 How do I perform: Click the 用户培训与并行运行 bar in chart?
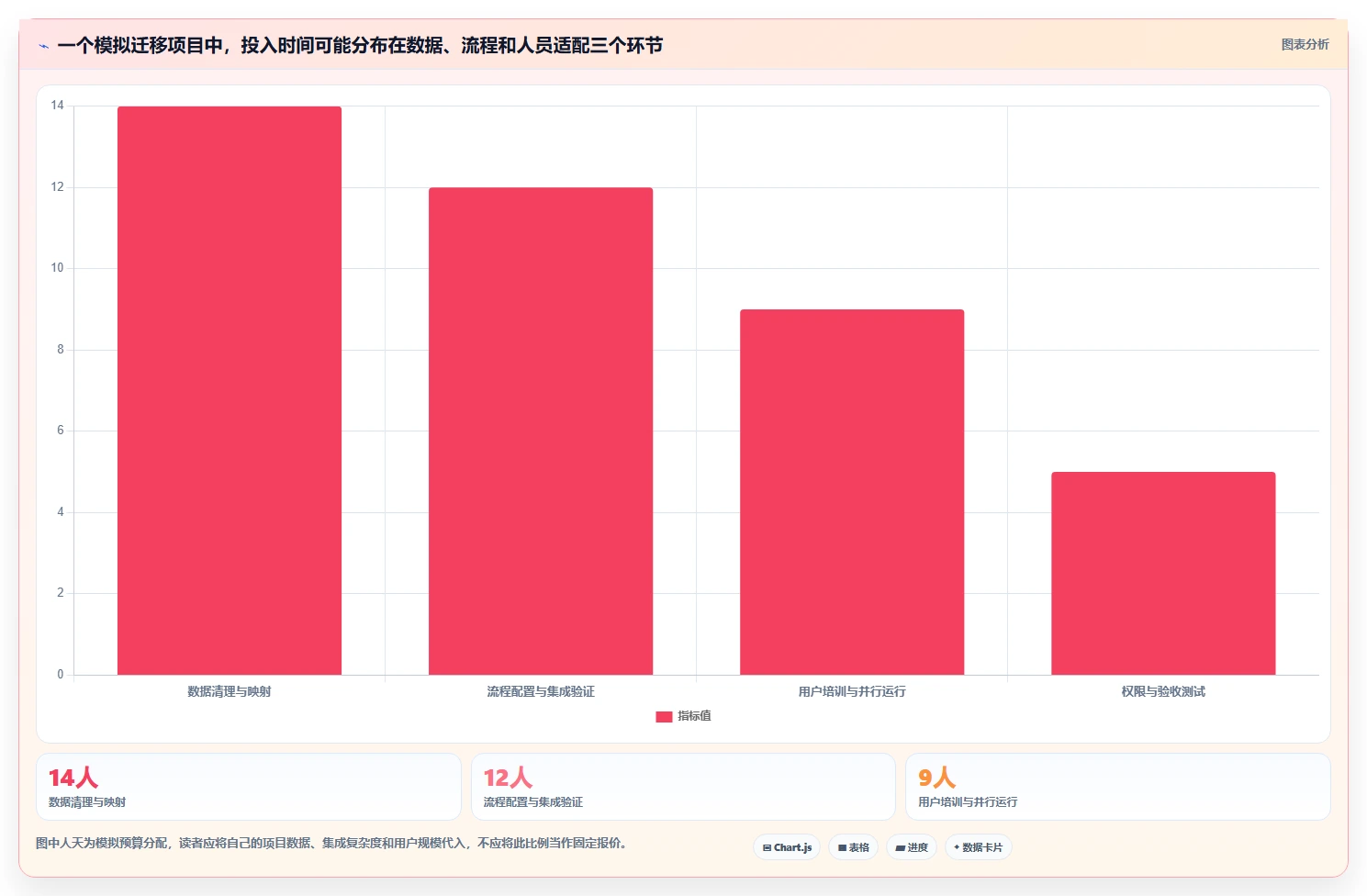pos(852,492)
